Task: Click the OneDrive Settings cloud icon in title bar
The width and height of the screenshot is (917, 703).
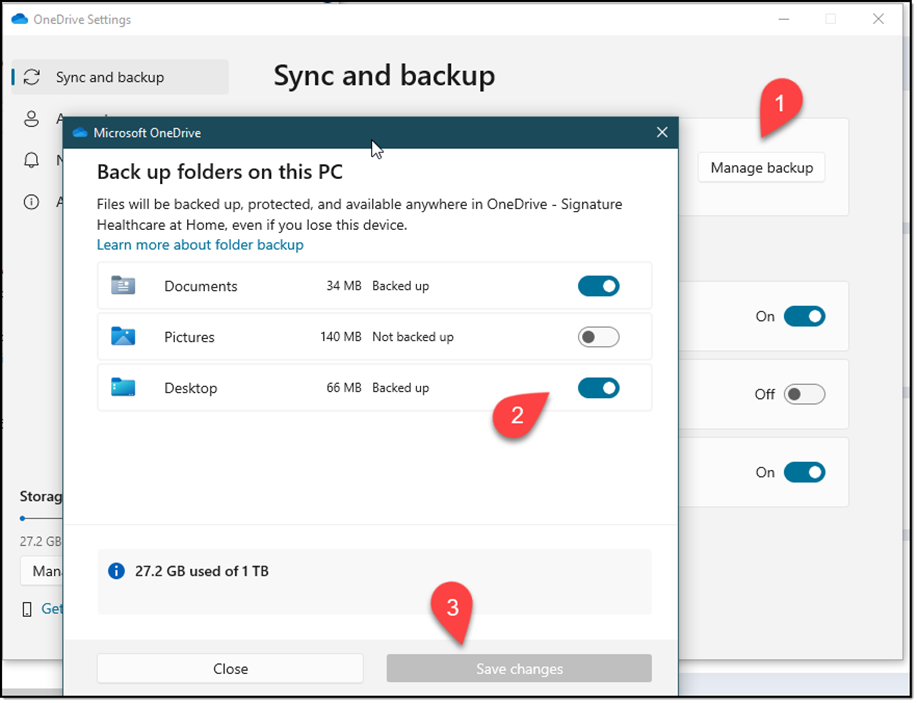Action: [x=20, y=19]
